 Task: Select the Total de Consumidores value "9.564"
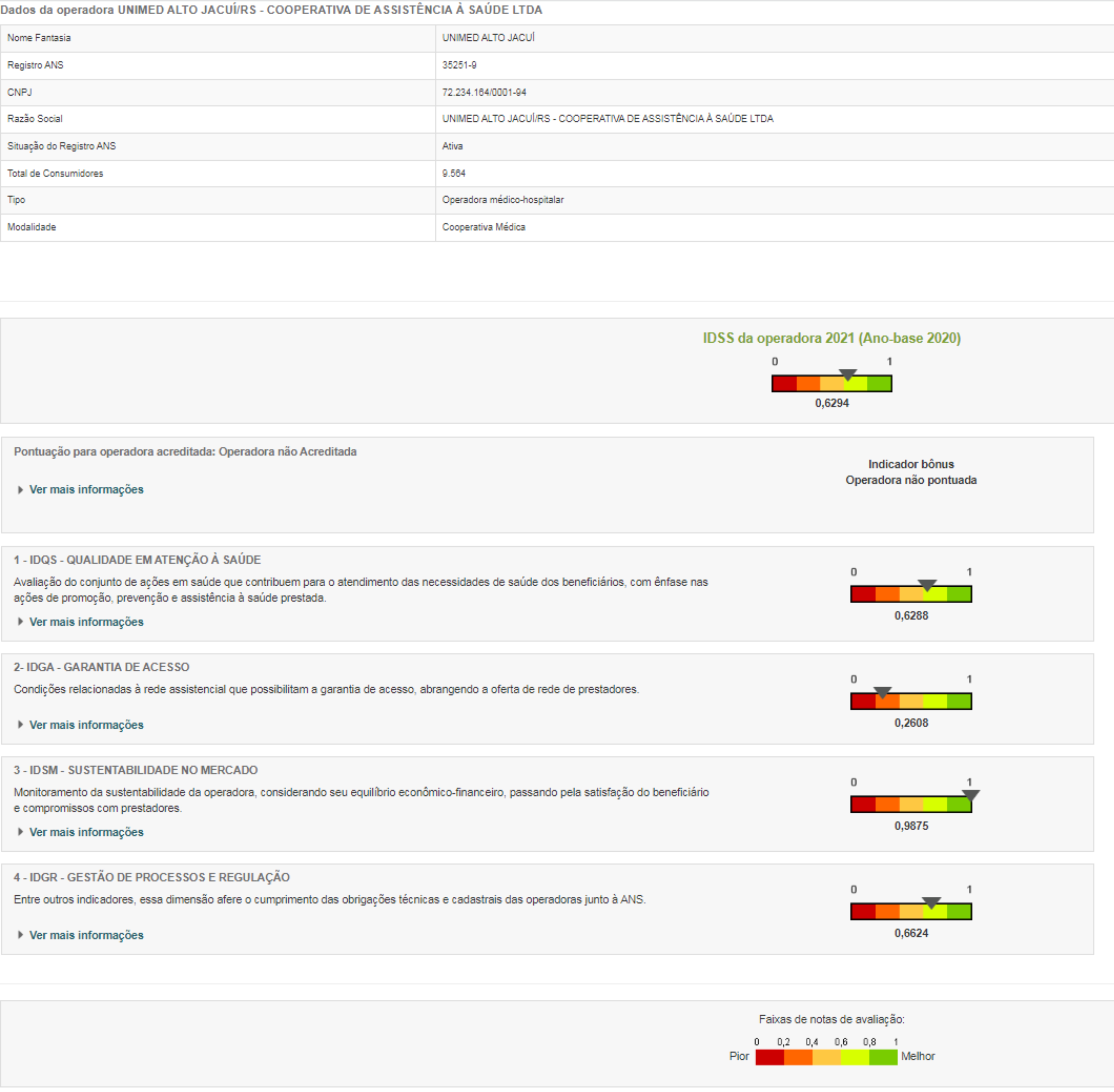(x=454, y=173)
